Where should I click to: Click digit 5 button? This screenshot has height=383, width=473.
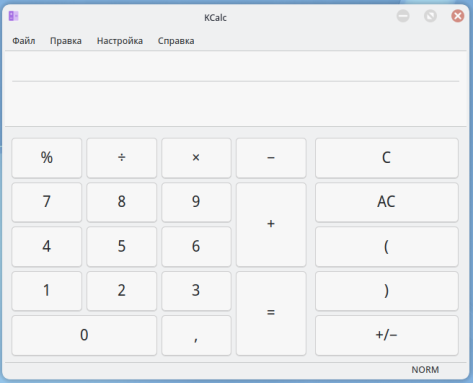[122, 247]
